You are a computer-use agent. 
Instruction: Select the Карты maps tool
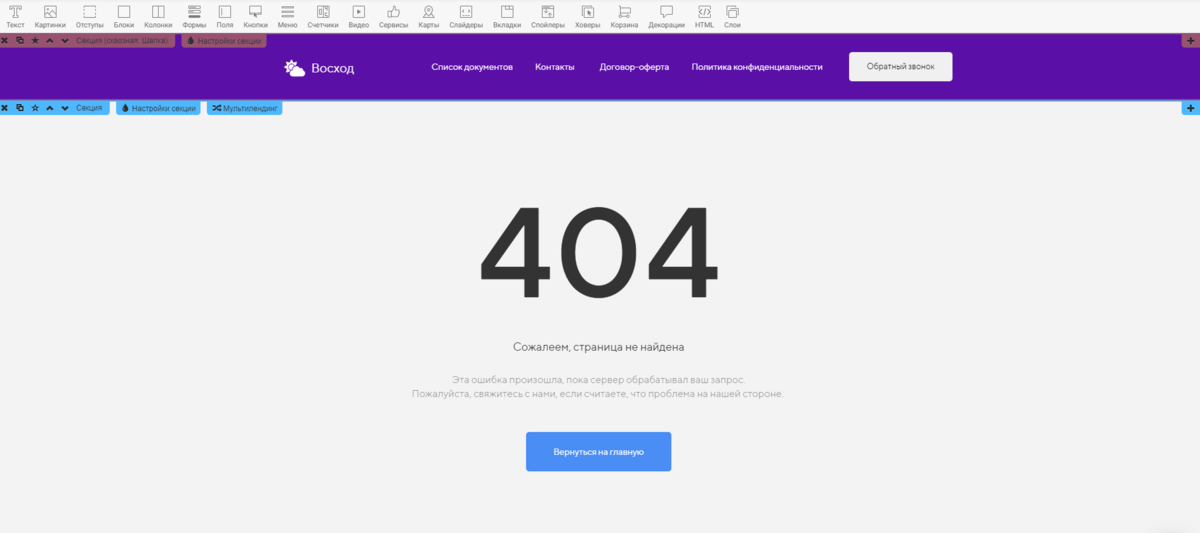point(429,16)
